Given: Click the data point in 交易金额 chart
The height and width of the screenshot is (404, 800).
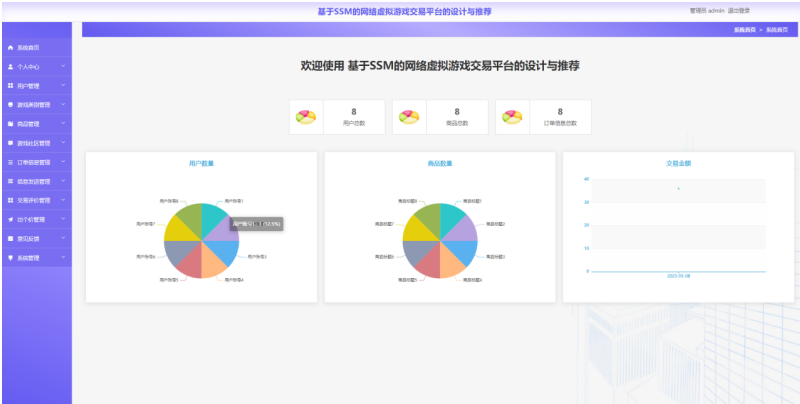Looking at the screenshot, I should pyautogui.click(x=679, y=189).
